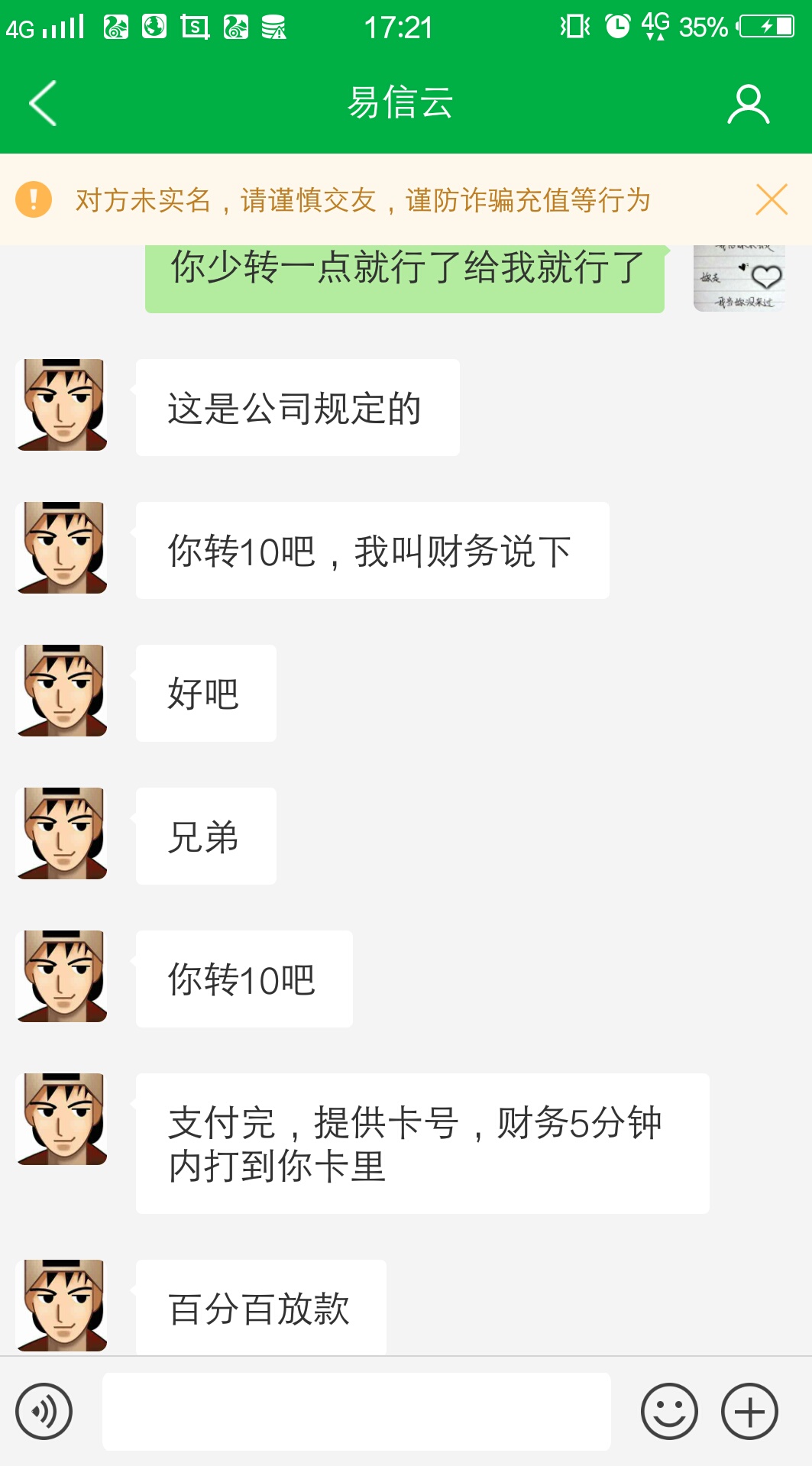Open the emoji picker
Image resolution: width=812 pixels, height=1466 pixels.
[x=669, y=1411]
